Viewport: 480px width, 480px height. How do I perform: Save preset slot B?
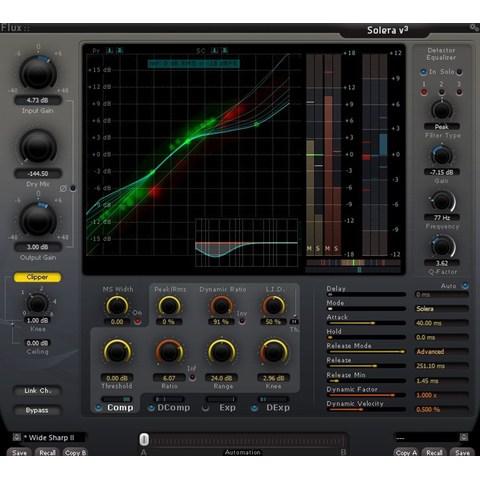pos(462,452)
